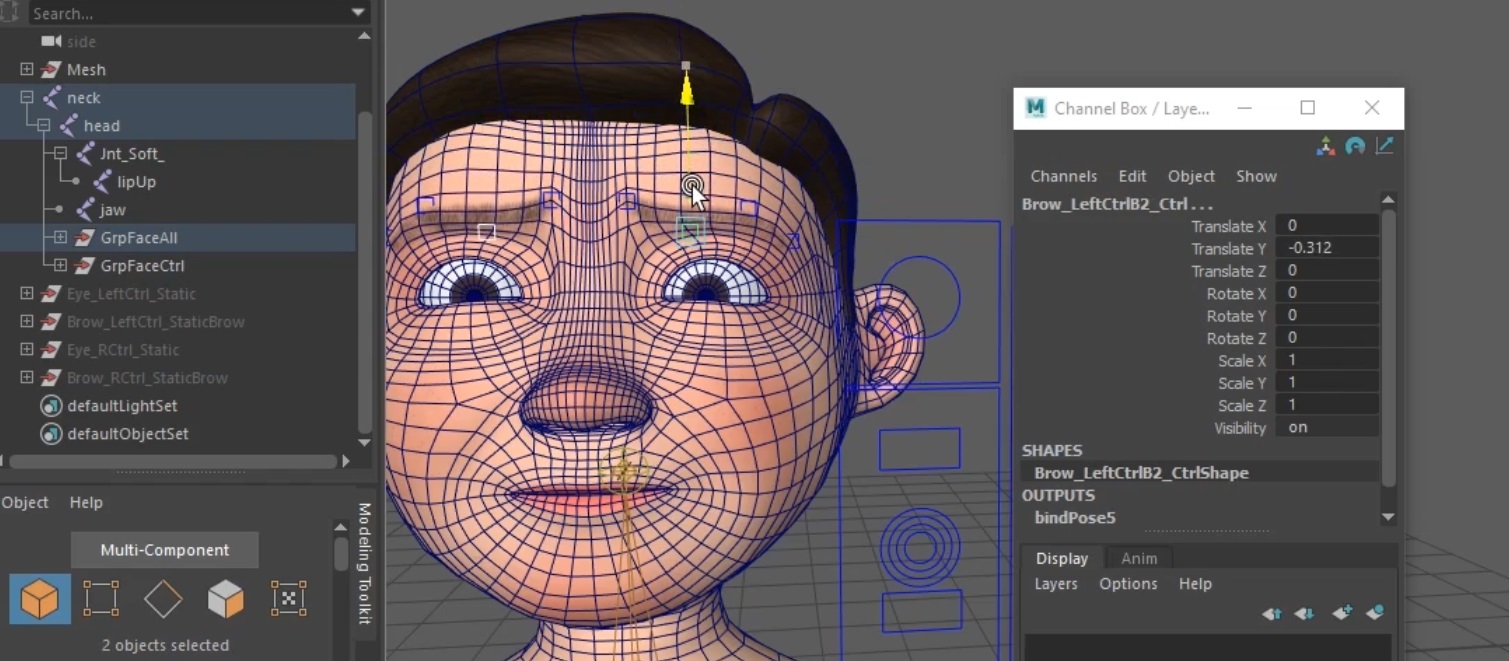Expand the GrpFaceAll group

[x=60, y=238]
